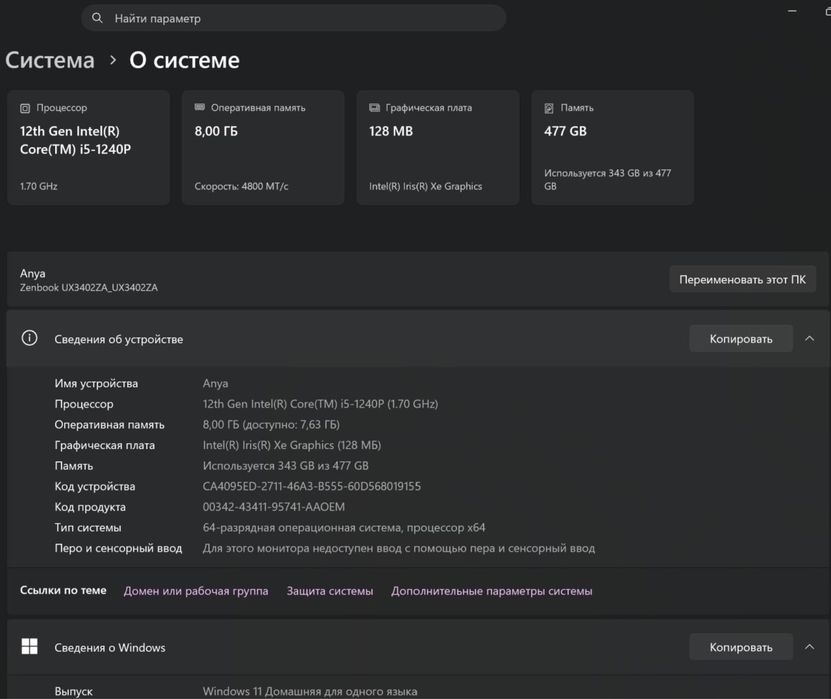Click the "Перо и сенсорный ввод" row label
The image size is (831, 699).
pos(118,548)
